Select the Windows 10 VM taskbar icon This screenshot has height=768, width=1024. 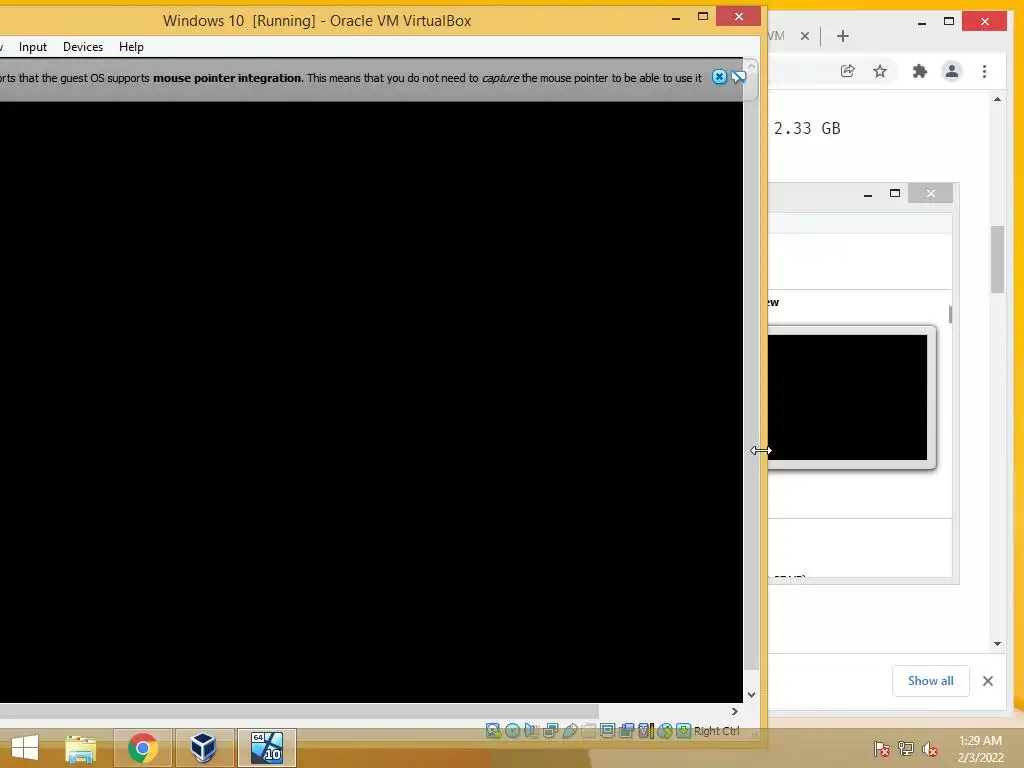(x=266, y=748)
